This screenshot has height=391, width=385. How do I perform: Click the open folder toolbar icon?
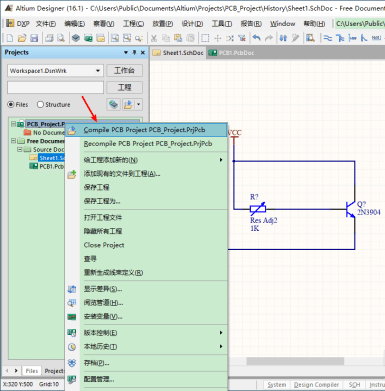pyautogui.click(x=22, y=38)
